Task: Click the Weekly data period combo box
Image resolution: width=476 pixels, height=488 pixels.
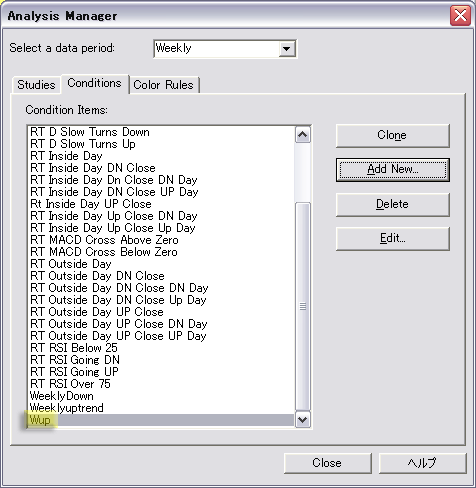Action: coord(225,49)
